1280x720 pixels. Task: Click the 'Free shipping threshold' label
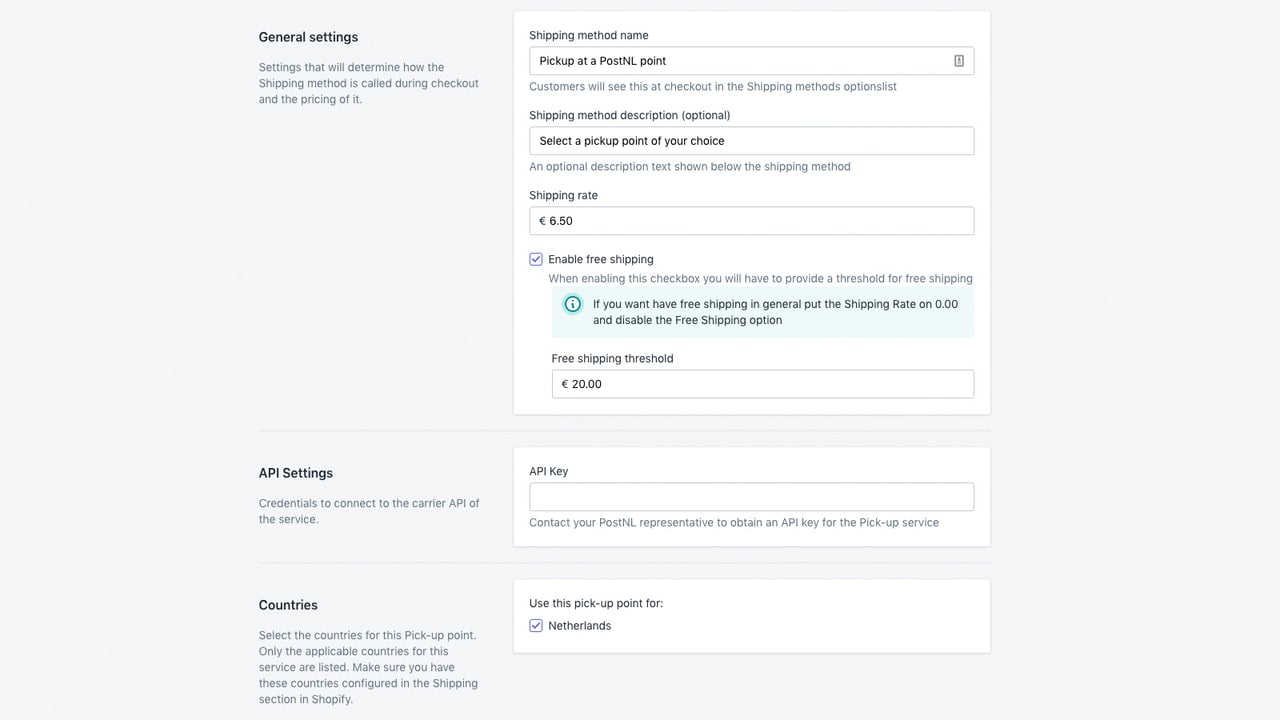point(612,358)
